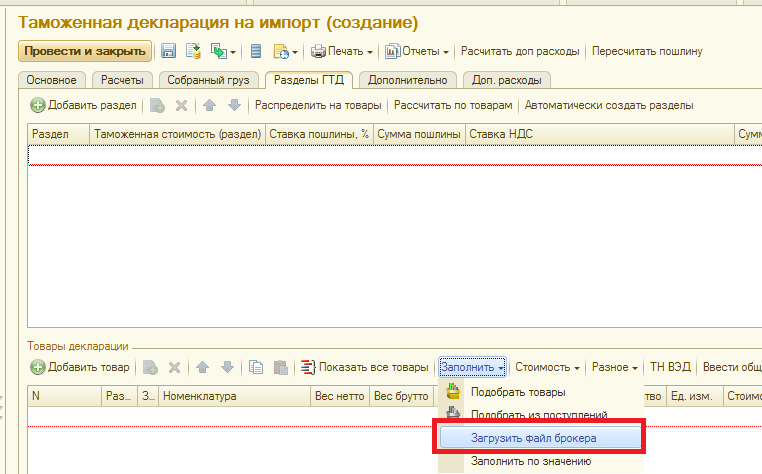762x474 pixels.
Task: Click the Номенклатура column header
Action: (200, 396)
